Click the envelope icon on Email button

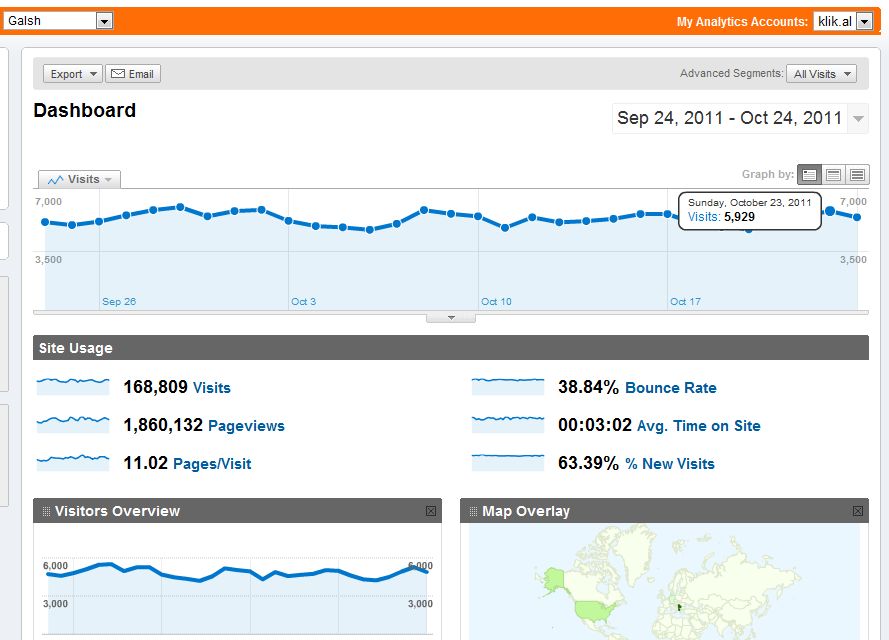click(118, 74)
